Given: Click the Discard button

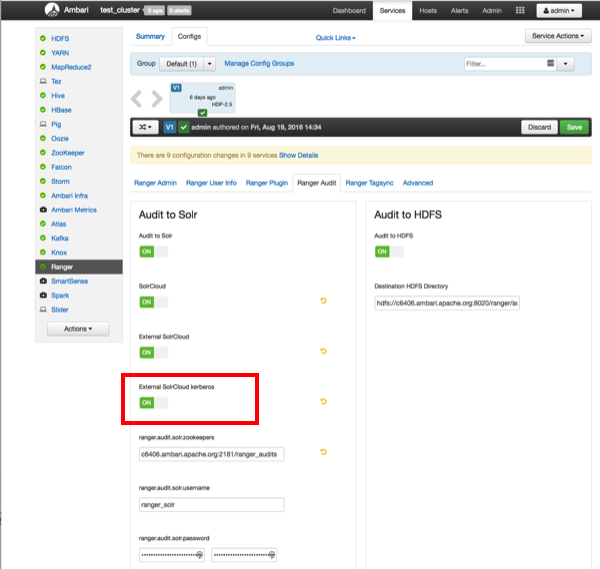Looking at the screenshot, I should 540,127.
